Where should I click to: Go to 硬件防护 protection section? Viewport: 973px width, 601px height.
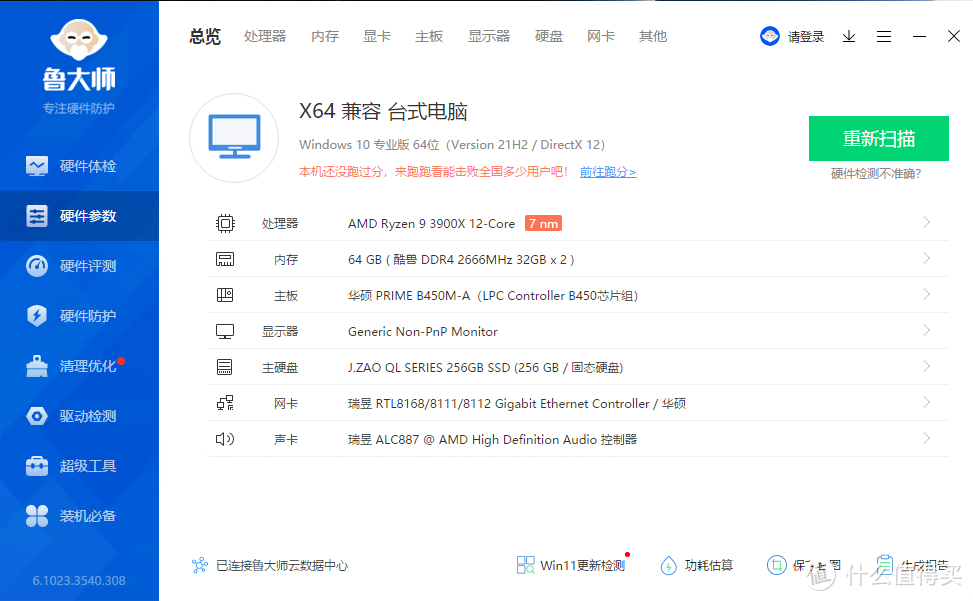(79, 316)
